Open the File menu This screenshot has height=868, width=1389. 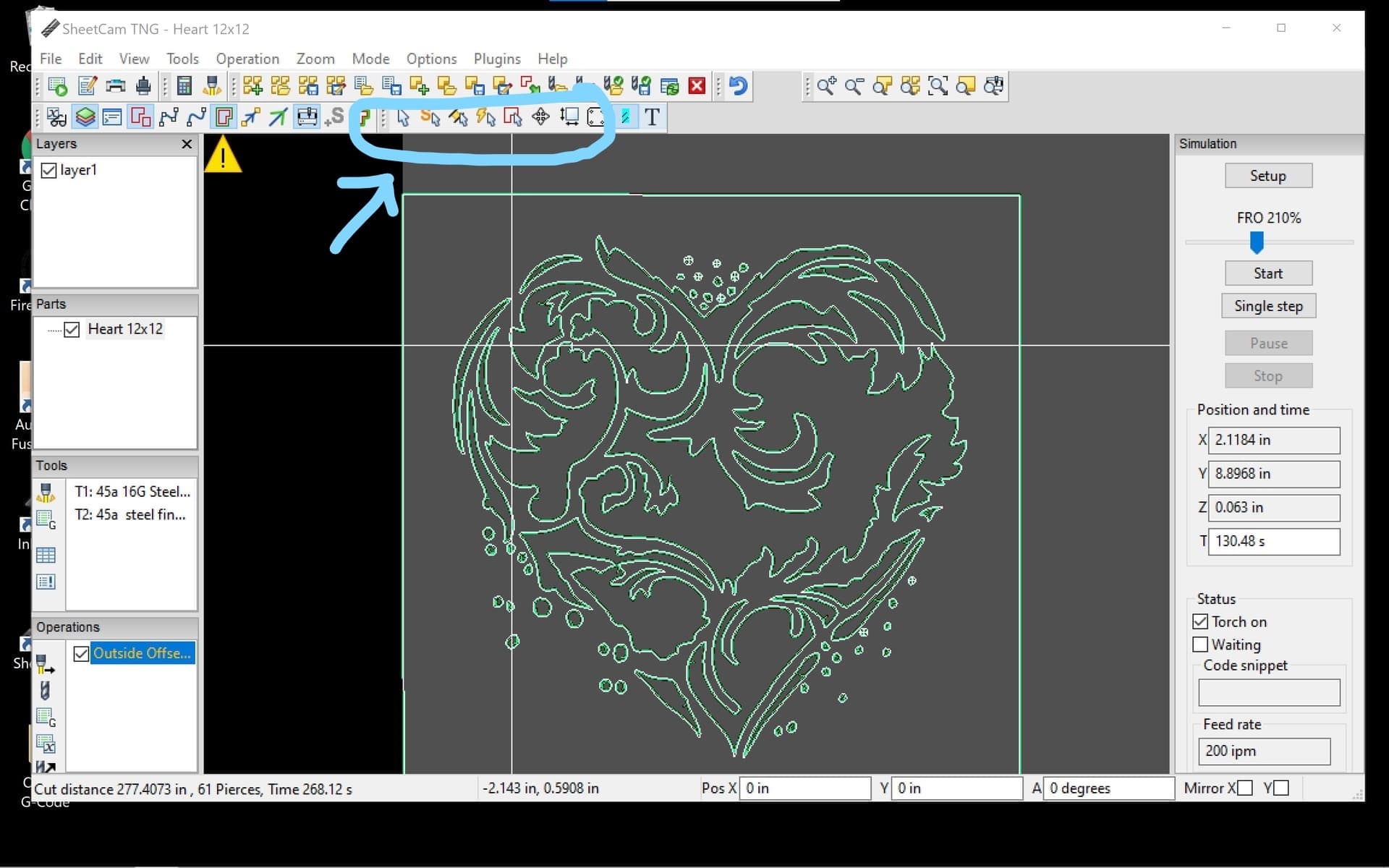click(x=51, y=59)
